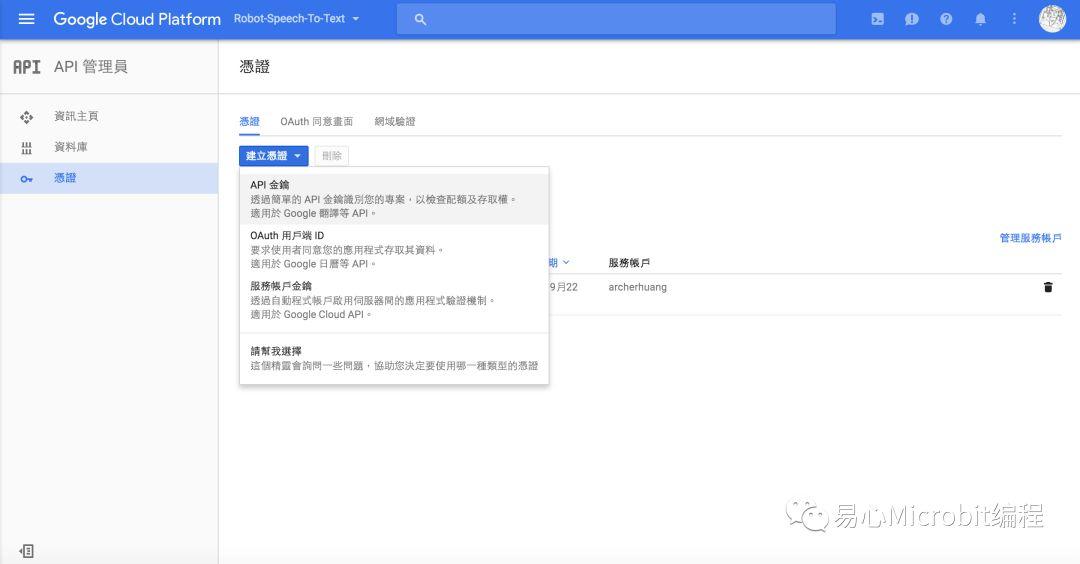Choose OAuth 用戶端 ID from the menu

(x=394, y=249)
